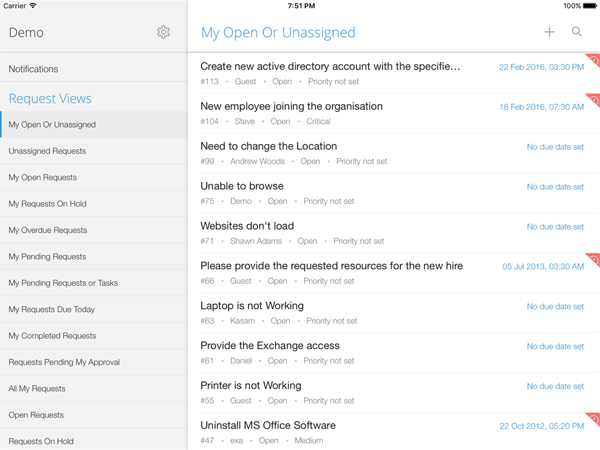This screenshot has height=450, width=600.
Task: Open the search magnifier icon
Action: 577,33
